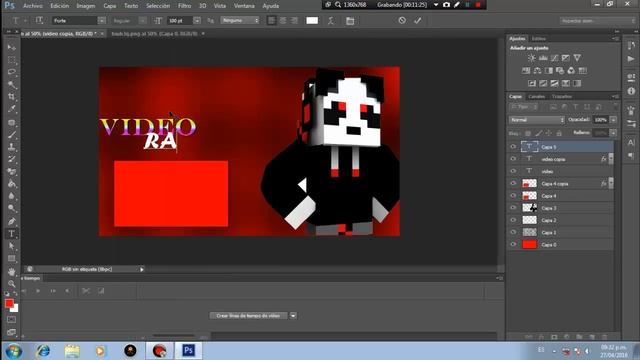The width and height of the screenshot is (640, 360).
Task: Switch to the Canales tab
Action: (536, 97)
